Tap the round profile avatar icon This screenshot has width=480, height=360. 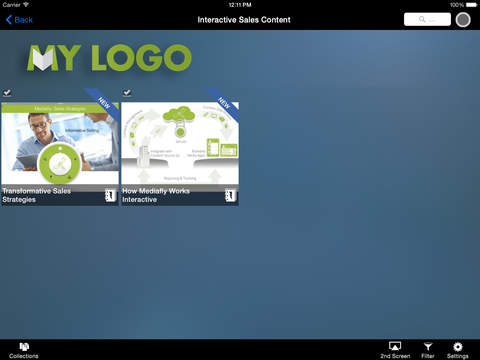coord(463,20)
